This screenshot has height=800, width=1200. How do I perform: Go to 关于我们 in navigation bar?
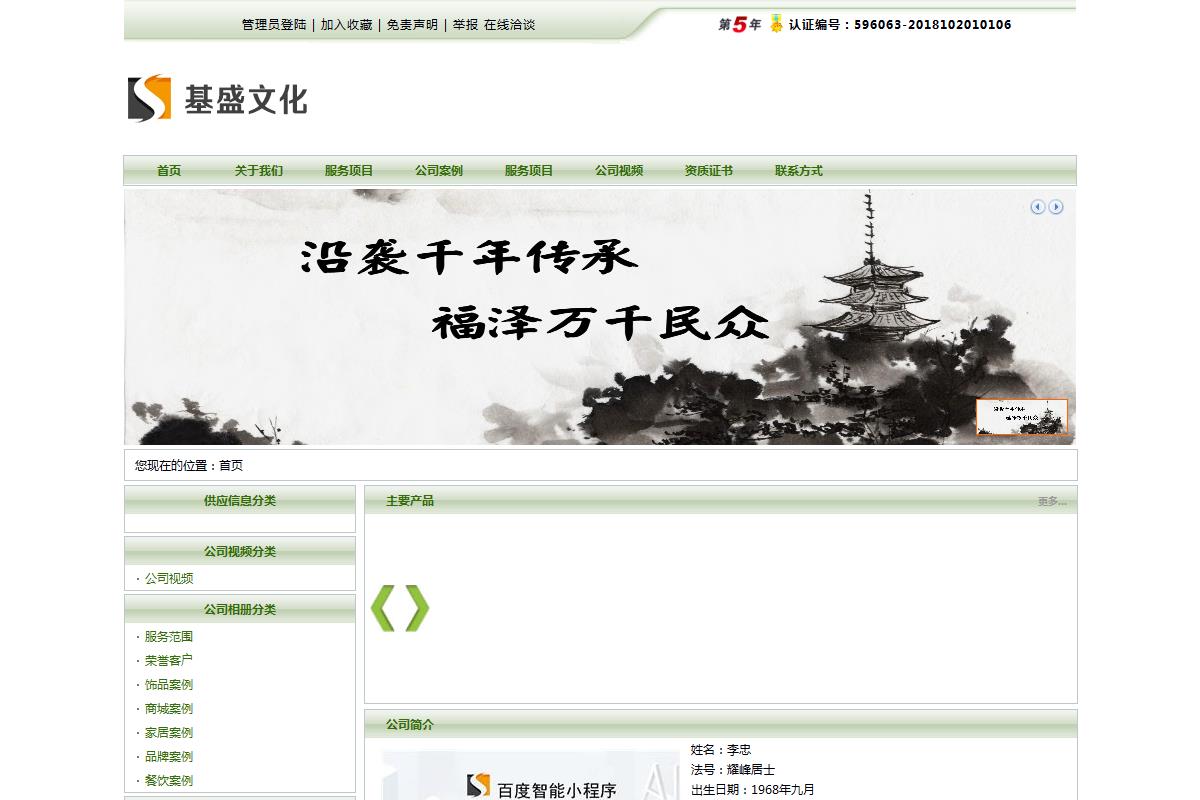coord(259,171)
